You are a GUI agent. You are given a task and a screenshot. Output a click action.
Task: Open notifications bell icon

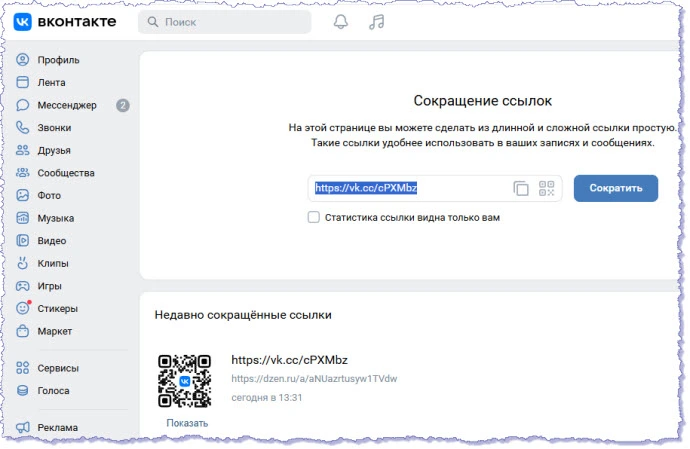tap(341, 21)
